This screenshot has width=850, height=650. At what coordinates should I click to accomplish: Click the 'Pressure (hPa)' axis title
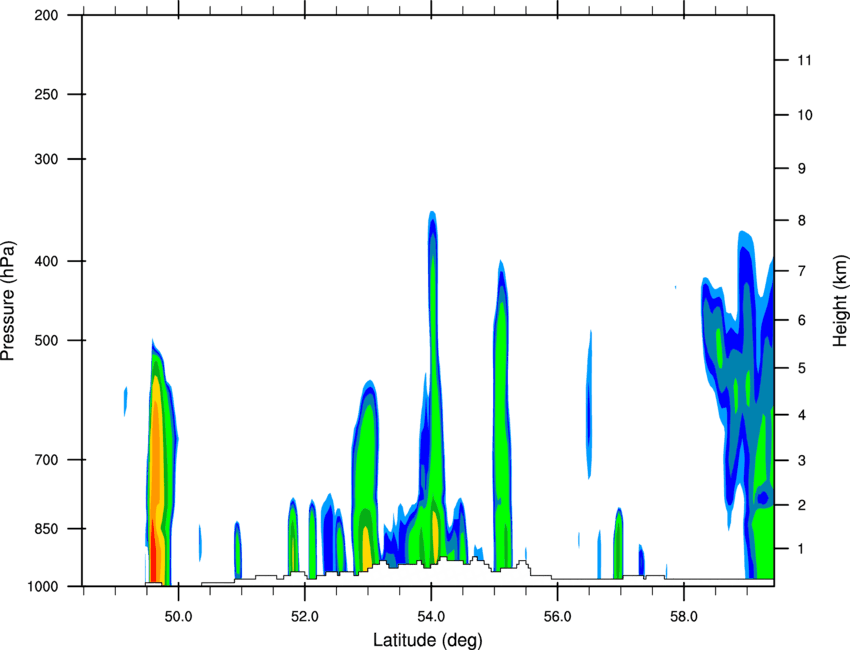coord(8,301)
